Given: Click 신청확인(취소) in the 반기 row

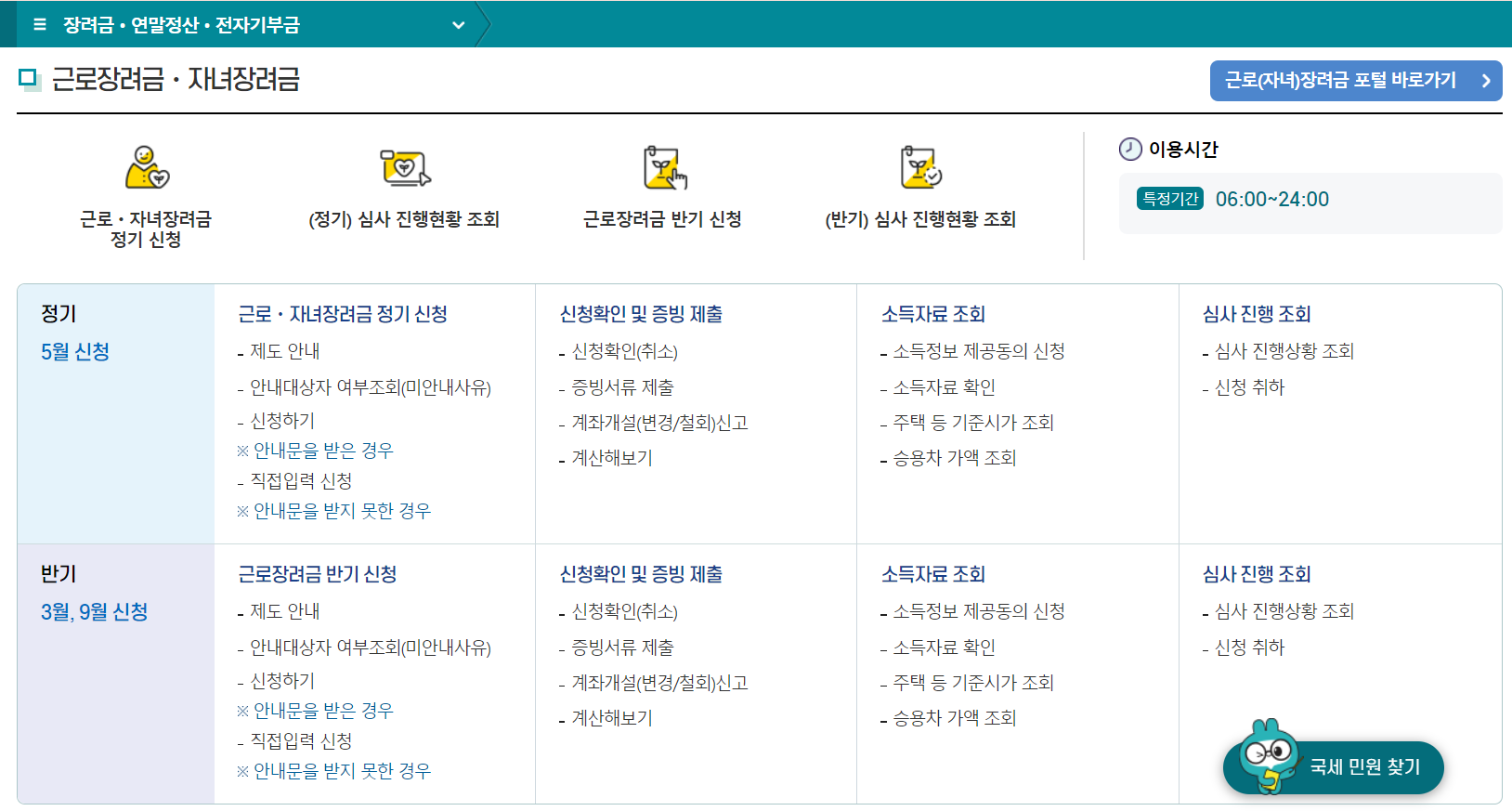Looking at the screenshot, I should pos(625,611).
